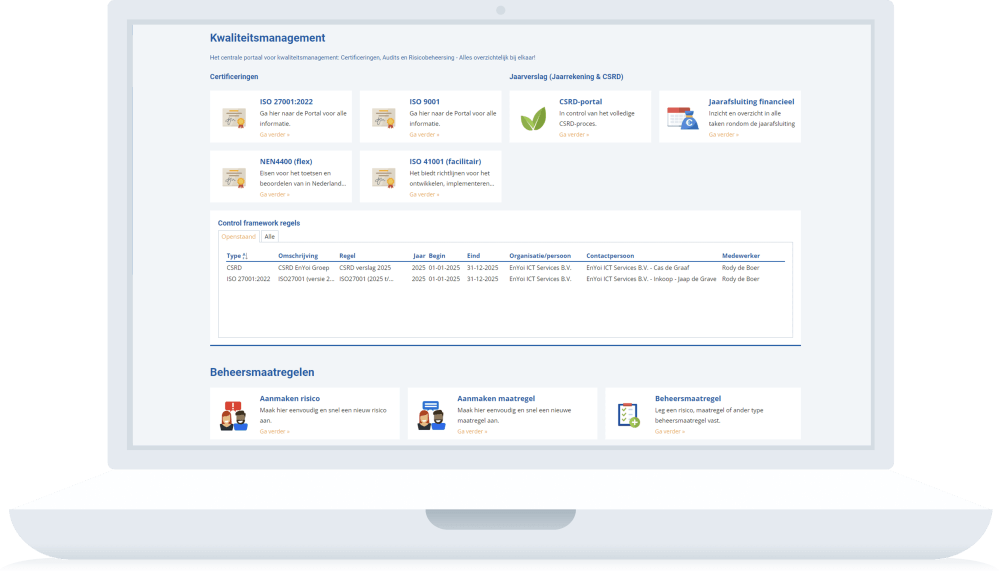Click the Beheersmaatregel checklist icon
1000x572 pixels.
[629, 415]
